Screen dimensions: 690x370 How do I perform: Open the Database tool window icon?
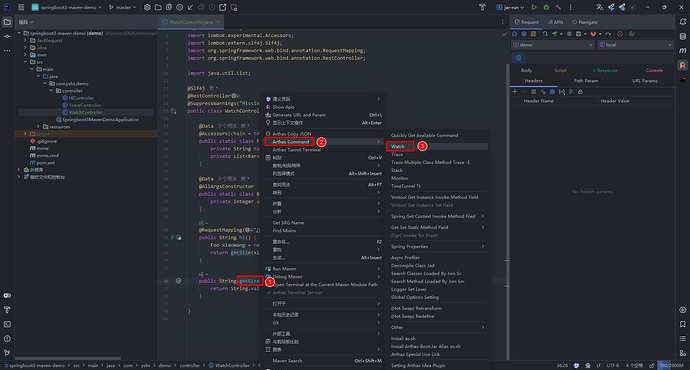(683, 37)
